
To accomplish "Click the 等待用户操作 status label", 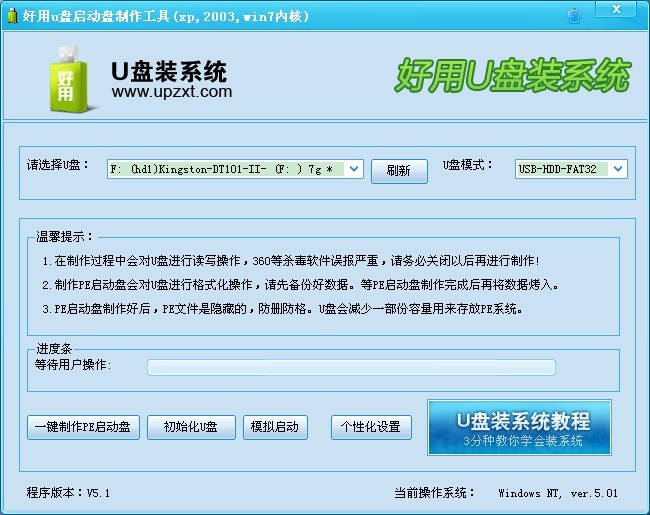I will (73, 365).
